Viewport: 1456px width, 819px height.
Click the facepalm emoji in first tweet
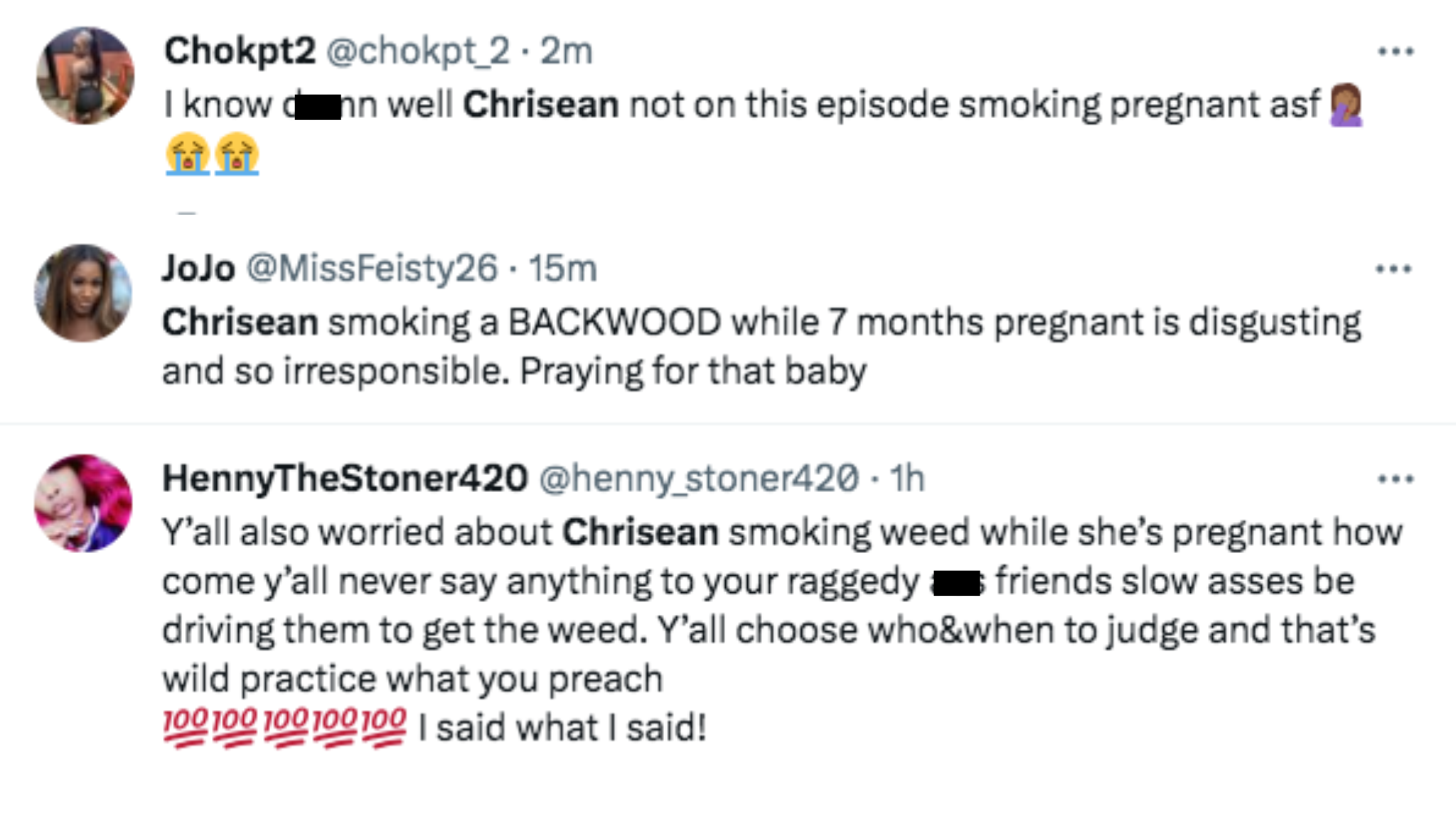[1346, 105]
